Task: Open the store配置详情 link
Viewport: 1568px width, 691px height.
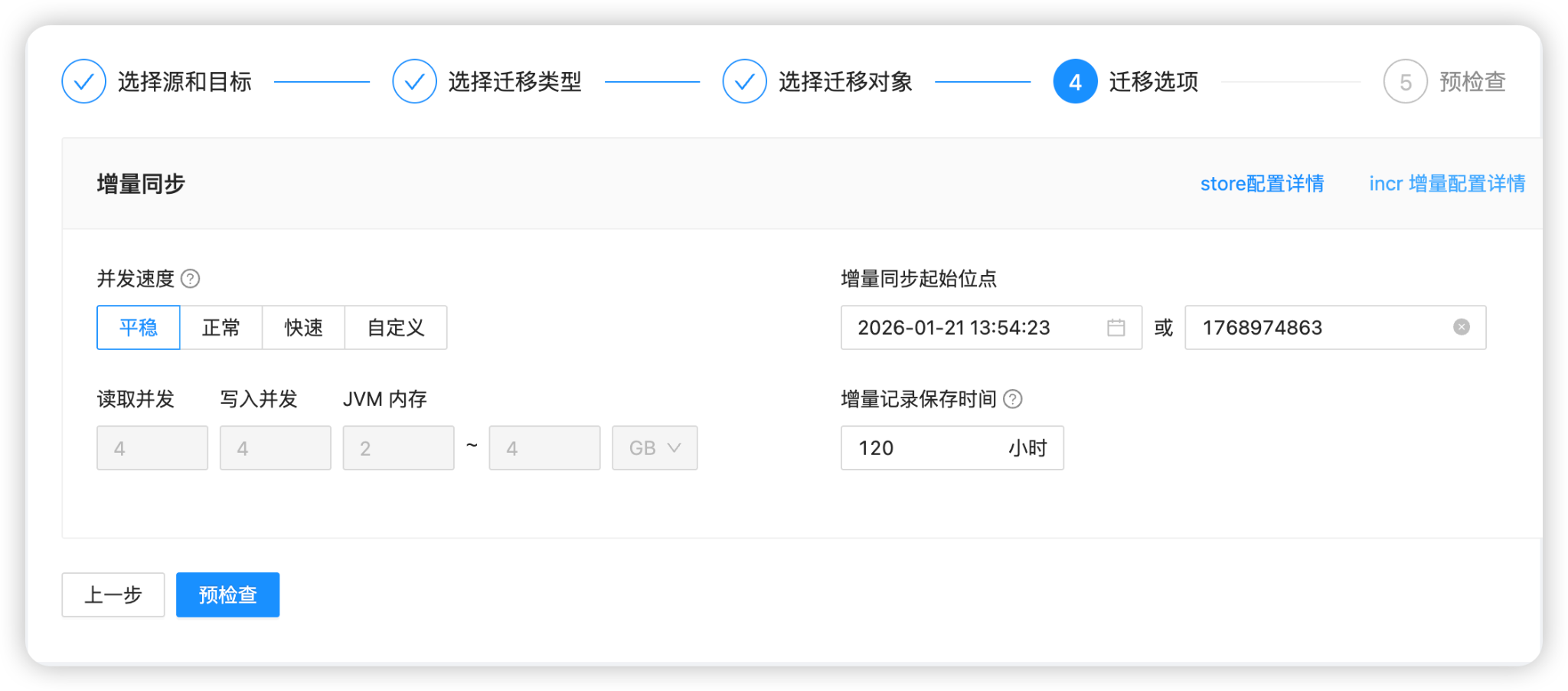Action: coord(1262,184)
